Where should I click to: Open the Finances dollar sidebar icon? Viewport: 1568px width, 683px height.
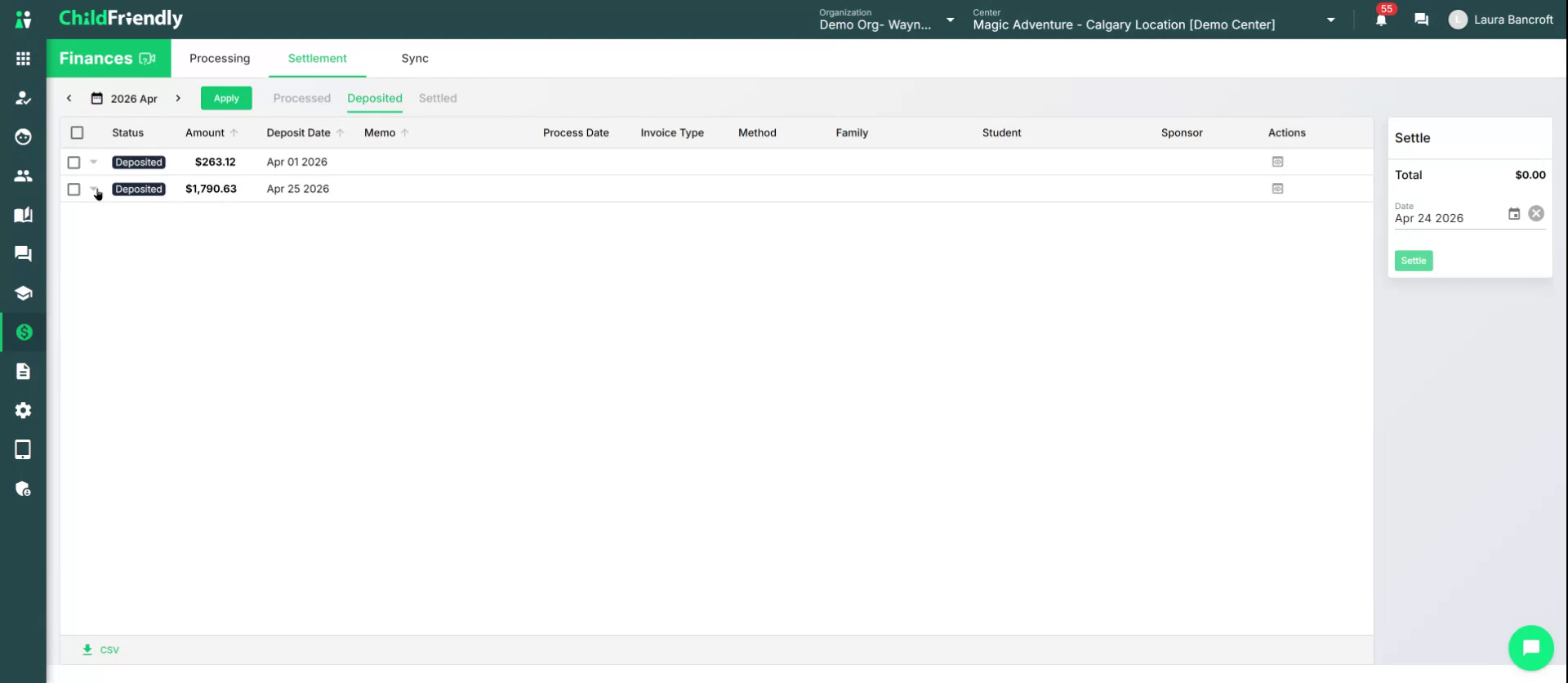24,333
